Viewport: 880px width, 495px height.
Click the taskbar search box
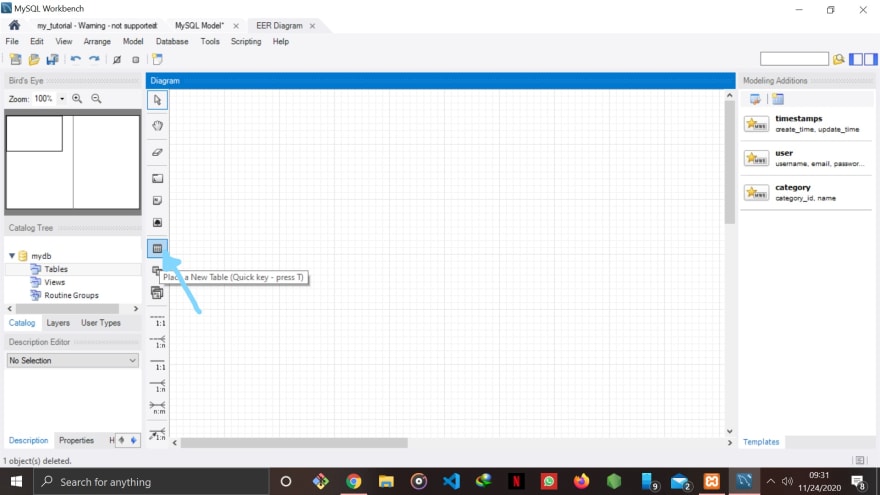tap(152, 482)
